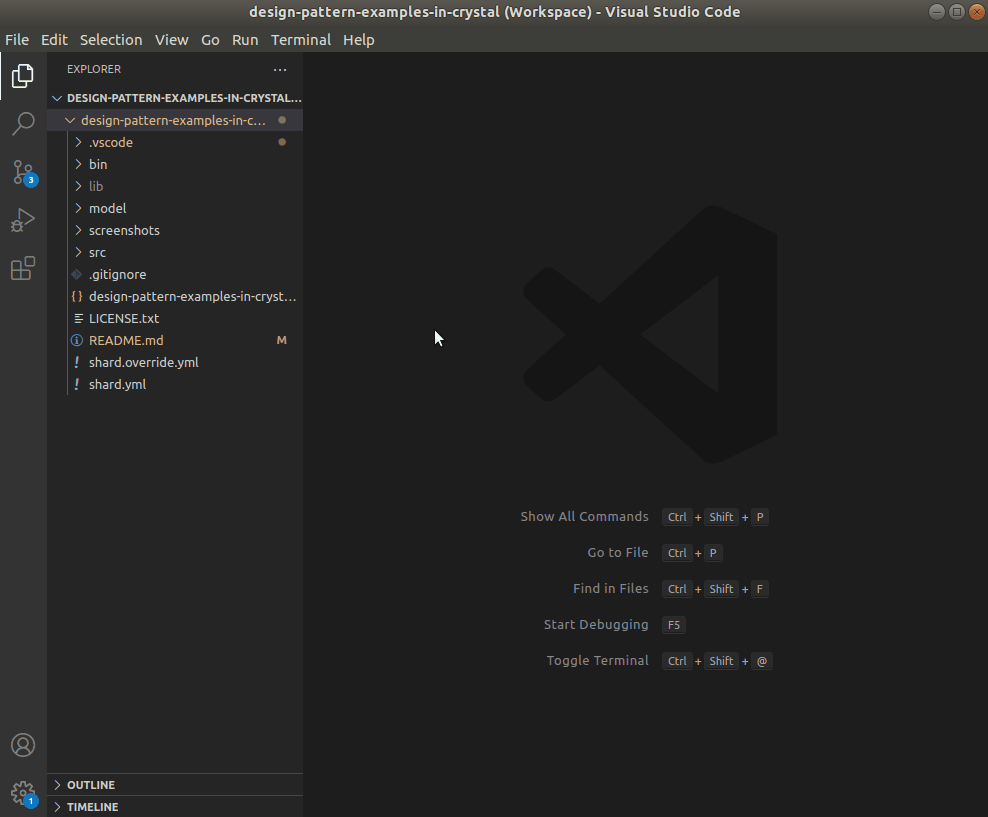
Task: Minimize the Visual Studio Code window
Action: 937,12
